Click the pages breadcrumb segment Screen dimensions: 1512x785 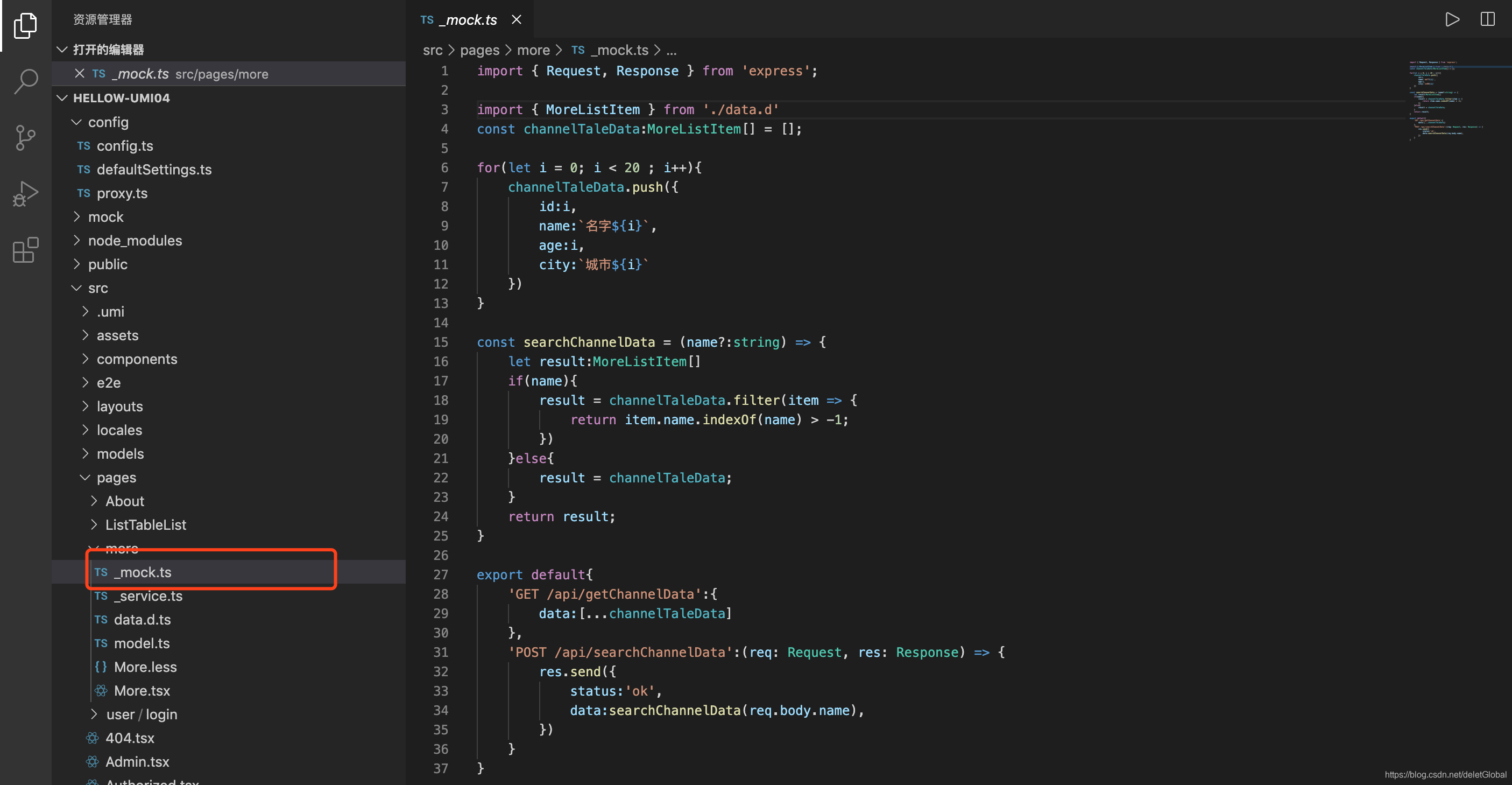pos(479,50)
